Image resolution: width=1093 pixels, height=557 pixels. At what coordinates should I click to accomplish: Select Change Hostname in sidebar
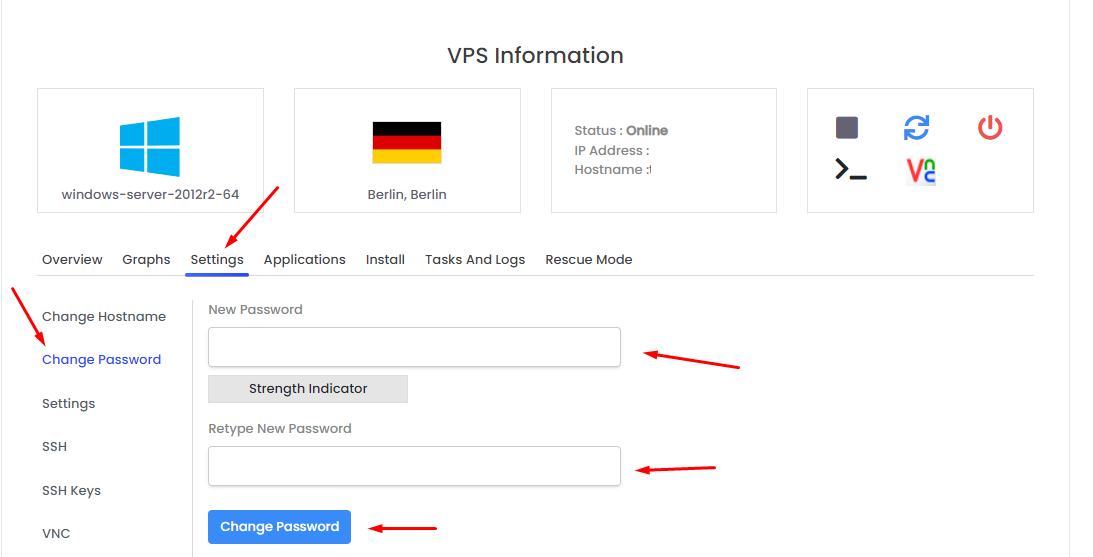104,316
